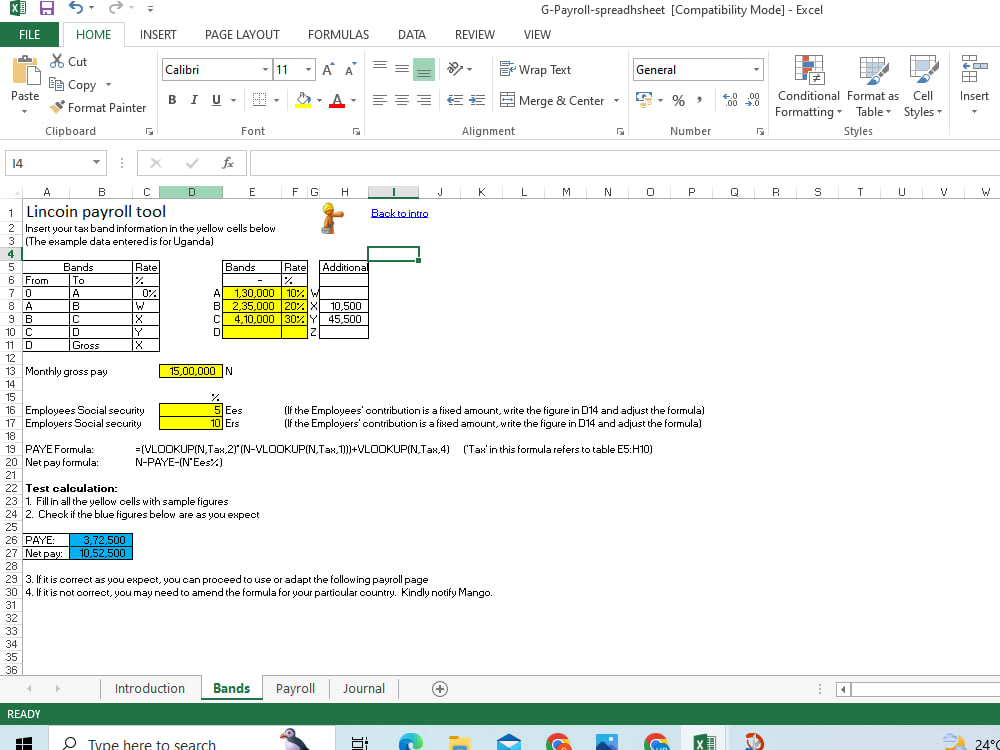This screenshot has width=1000, height=750.
Task: Click the Copy icon
Action: pyautogui.click(x=57, y=84)
